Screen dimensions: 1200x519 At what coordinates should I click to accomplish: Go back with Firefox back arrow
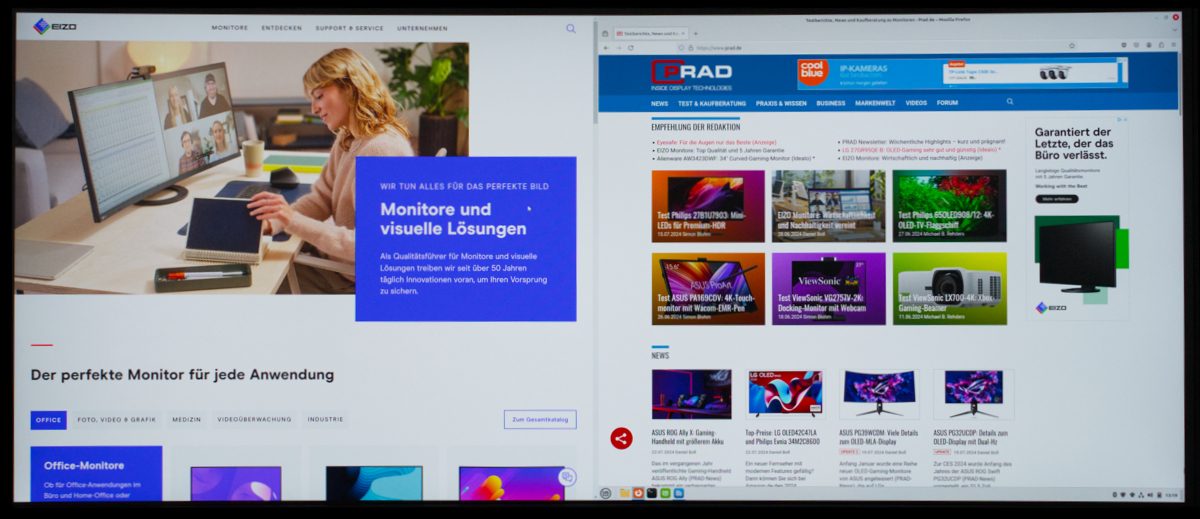(606, 48)
